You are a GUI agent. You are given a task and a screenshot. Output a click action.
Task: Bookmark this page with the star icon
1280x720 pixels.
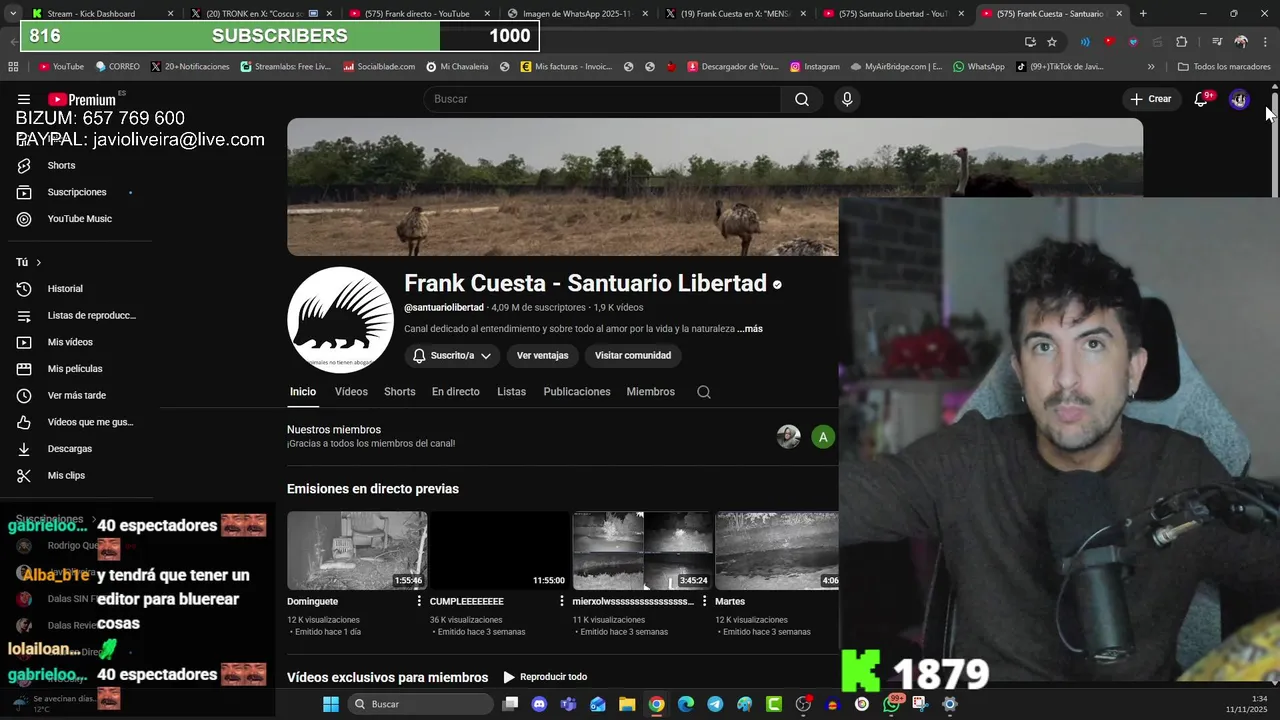click(x=1052, y=42)
